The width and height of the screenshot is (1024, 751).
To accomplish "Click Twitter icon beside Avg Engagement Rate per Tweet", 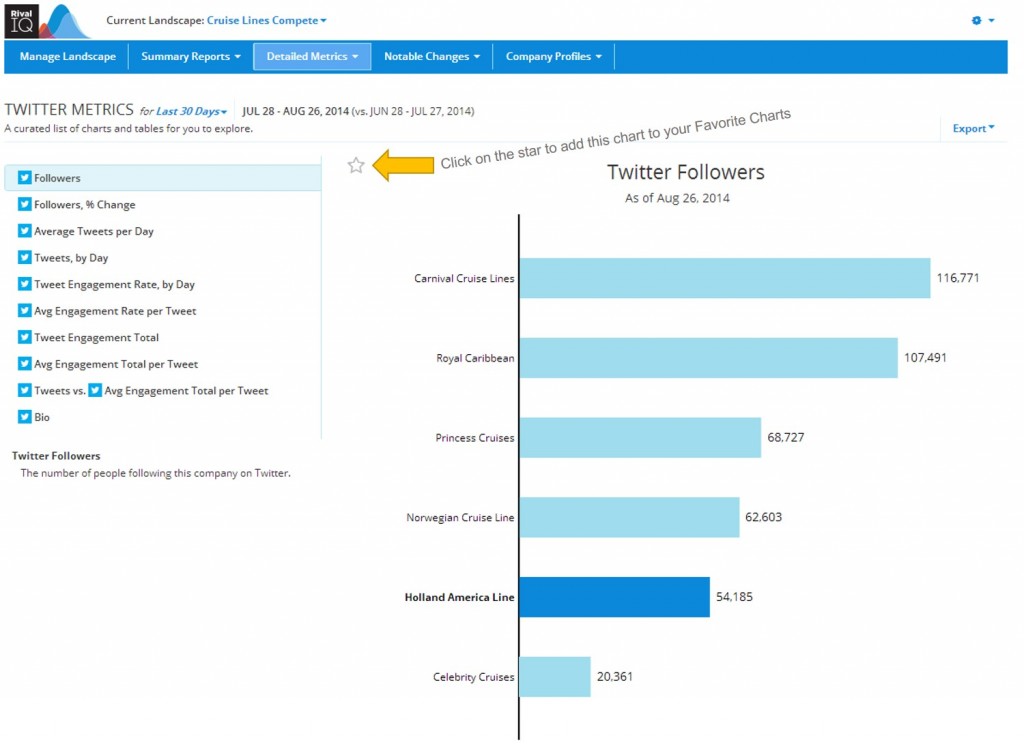I will tap(25, 311).
